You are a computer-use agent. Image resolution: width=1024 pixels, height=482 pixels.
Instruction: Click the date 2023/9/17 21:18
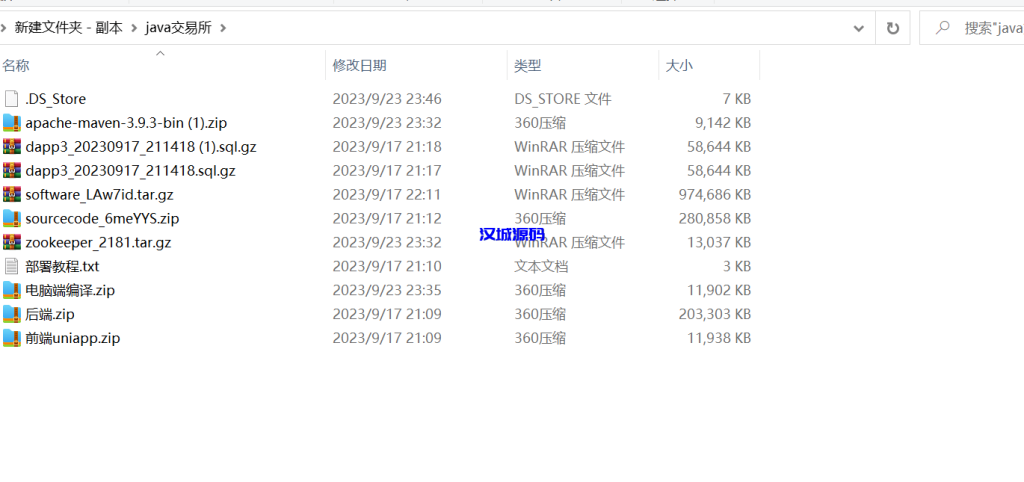[387, 147]
